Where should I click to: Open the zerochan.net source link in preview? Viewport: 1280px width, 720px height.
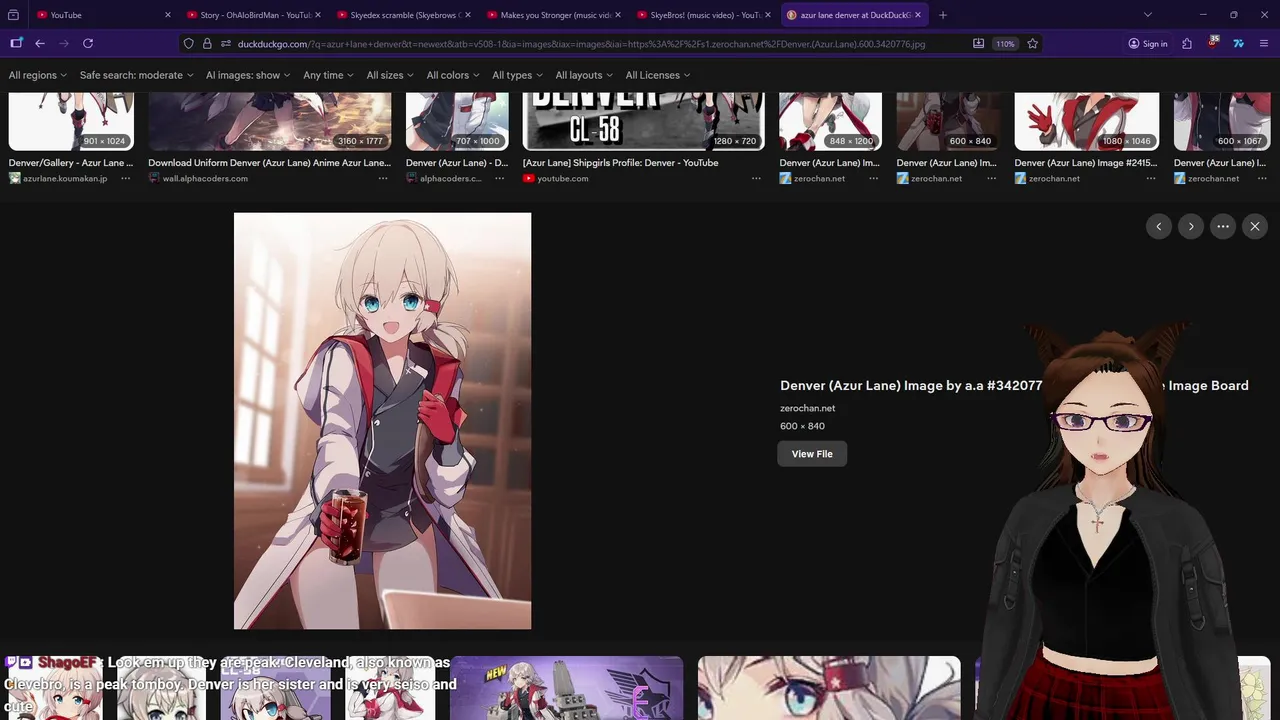tap(808, 408)
